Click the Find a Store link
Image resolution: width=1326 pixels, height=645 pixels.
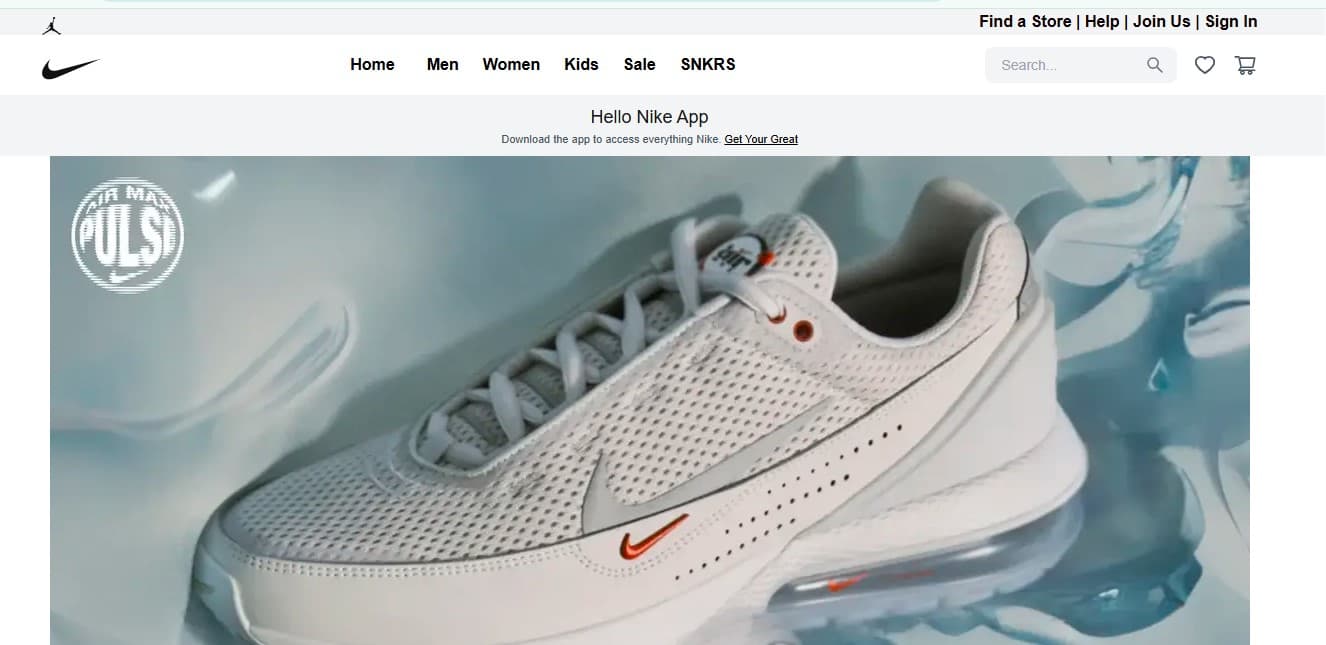point(1025,21)
